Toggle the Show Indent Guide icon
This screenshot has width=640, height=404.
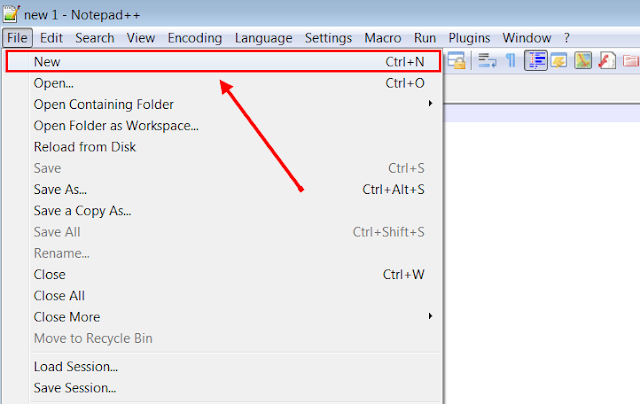[x=536, y=61]
